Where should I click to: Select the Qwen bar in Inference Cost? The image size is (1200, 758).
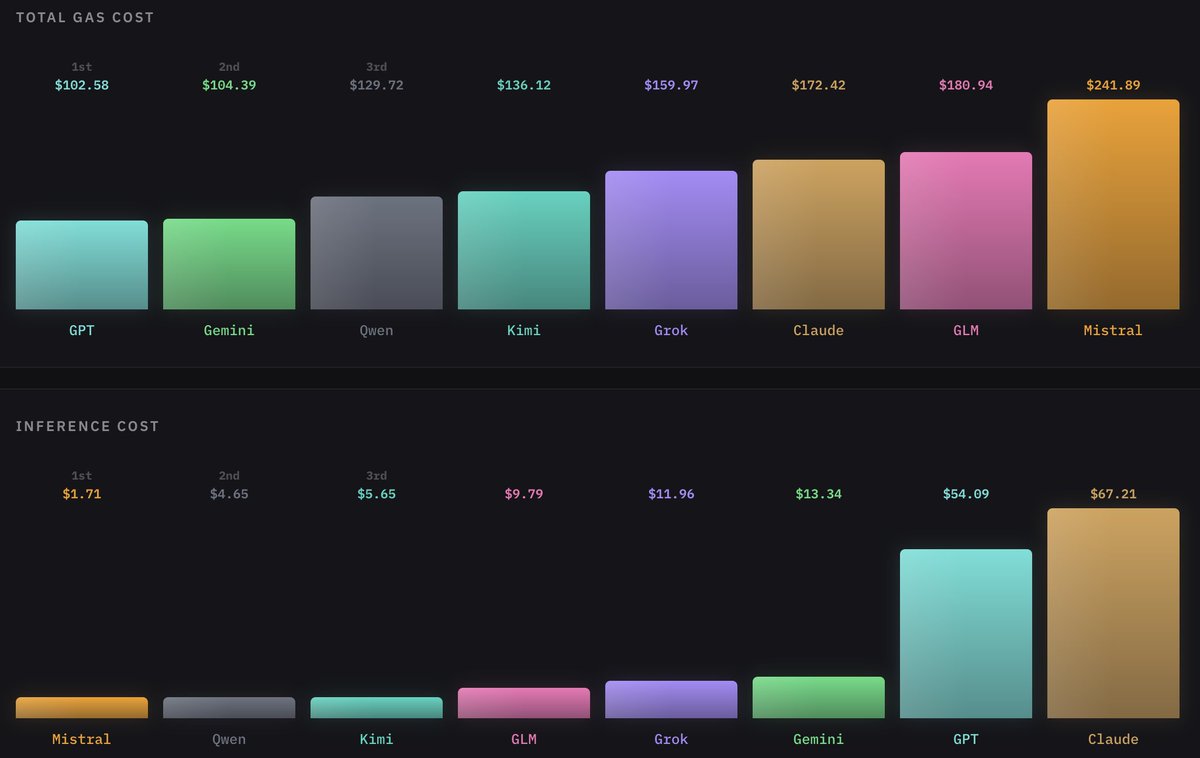(x=229, y=708)
